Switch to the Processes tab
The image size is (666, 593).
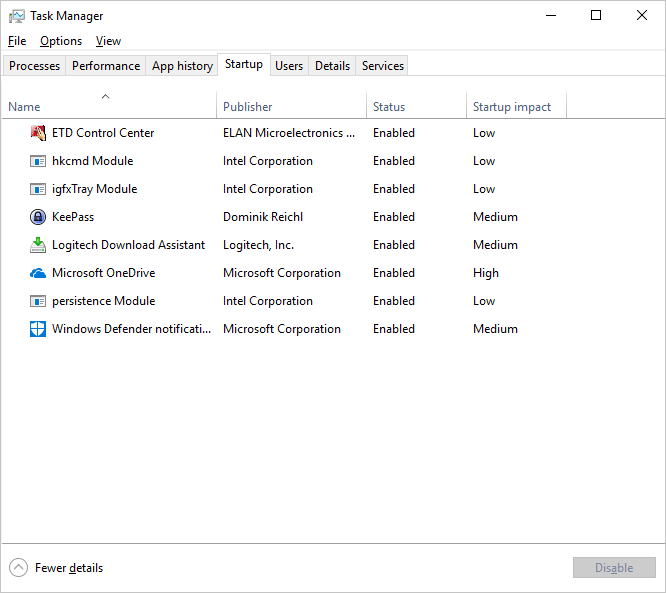point(34,66)
